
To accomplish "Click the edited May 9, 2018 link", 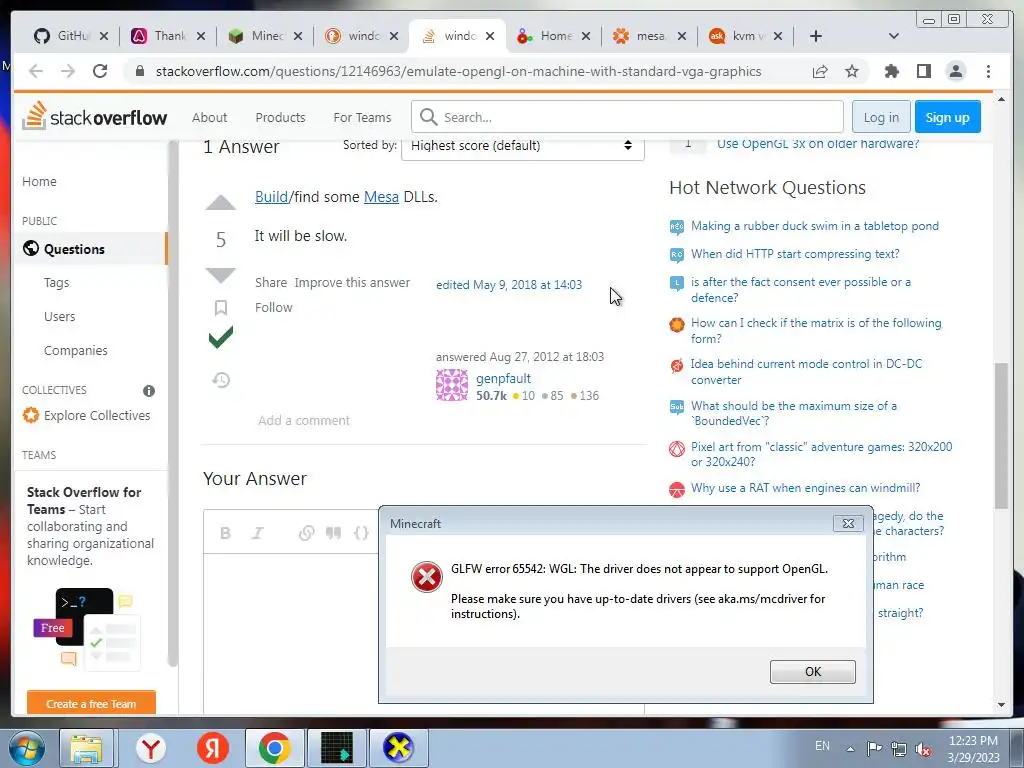I will [509, 285].
